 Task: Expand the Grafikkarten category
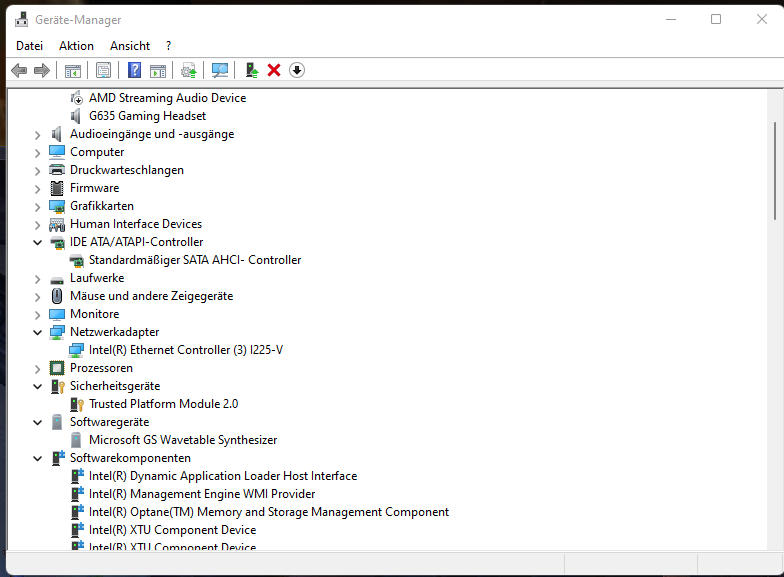(38, 206)
